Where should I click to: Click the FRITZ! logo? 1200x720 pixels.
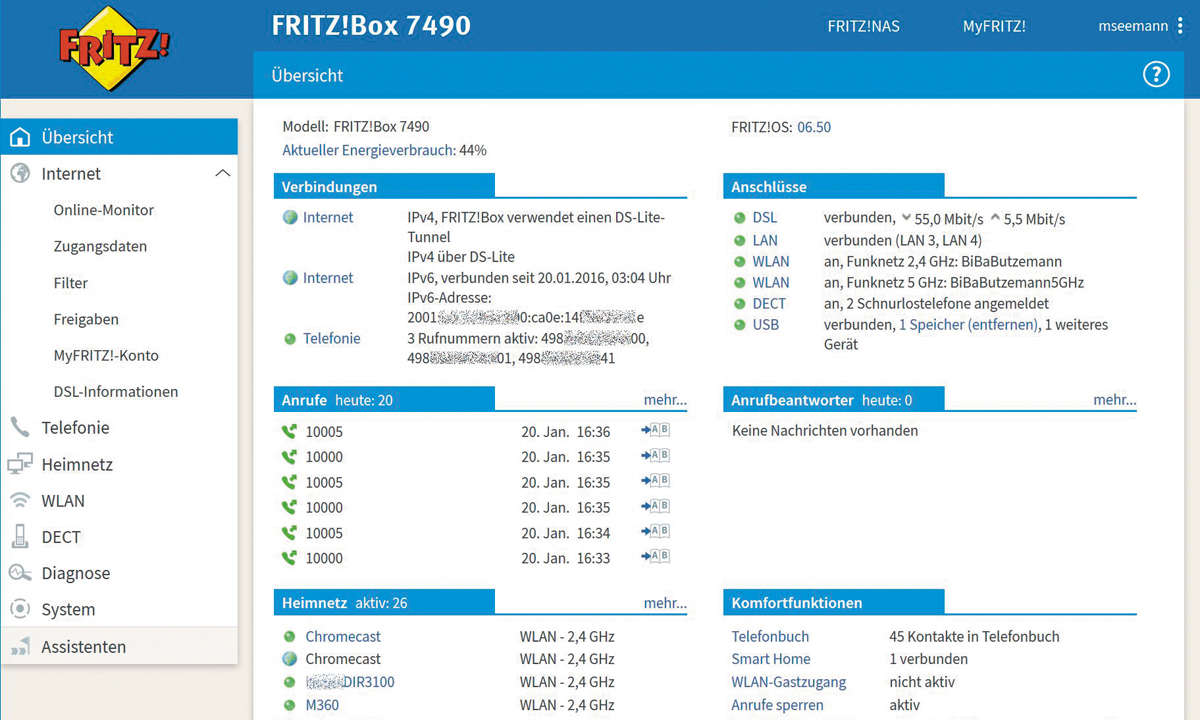(113, 49)
